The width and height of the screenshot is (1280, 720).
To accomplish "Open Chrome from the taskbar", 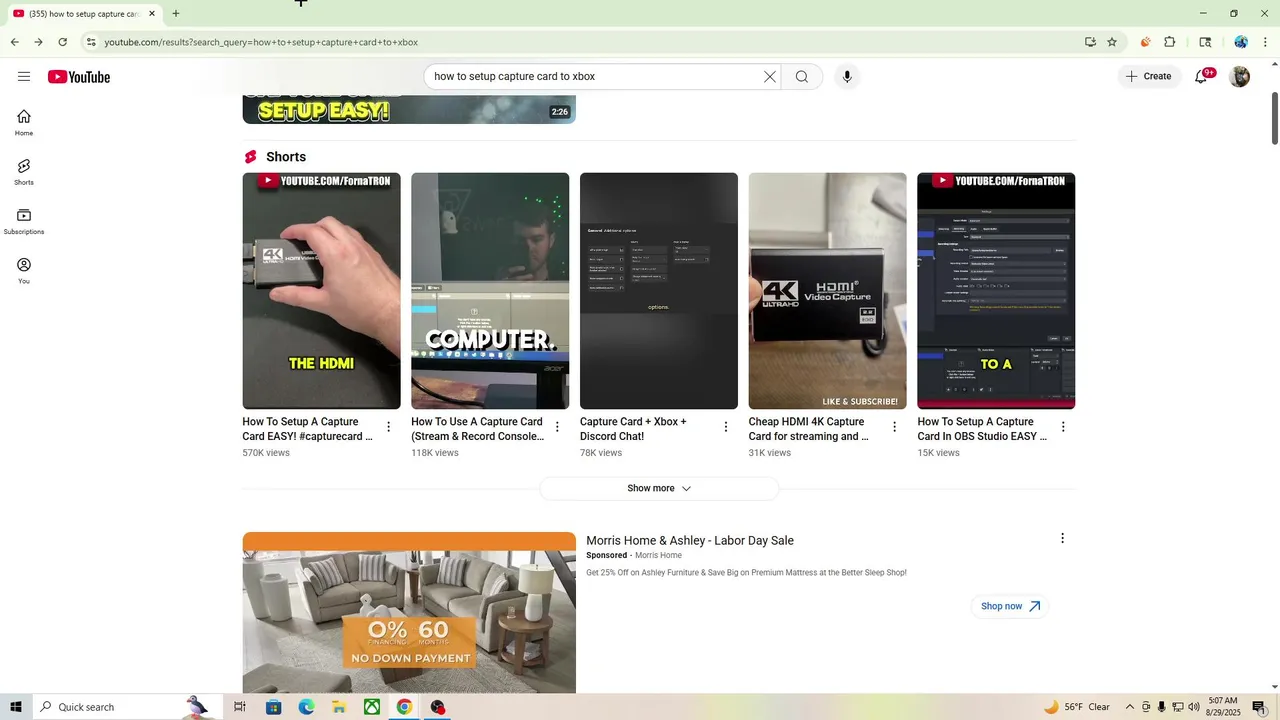I will (x=404, y=707).
